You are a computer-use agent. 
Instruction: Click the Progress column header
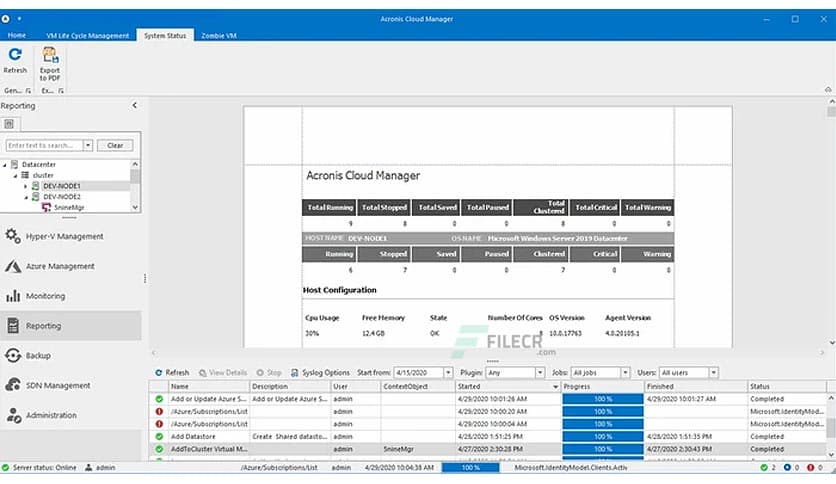pos(603,386)
